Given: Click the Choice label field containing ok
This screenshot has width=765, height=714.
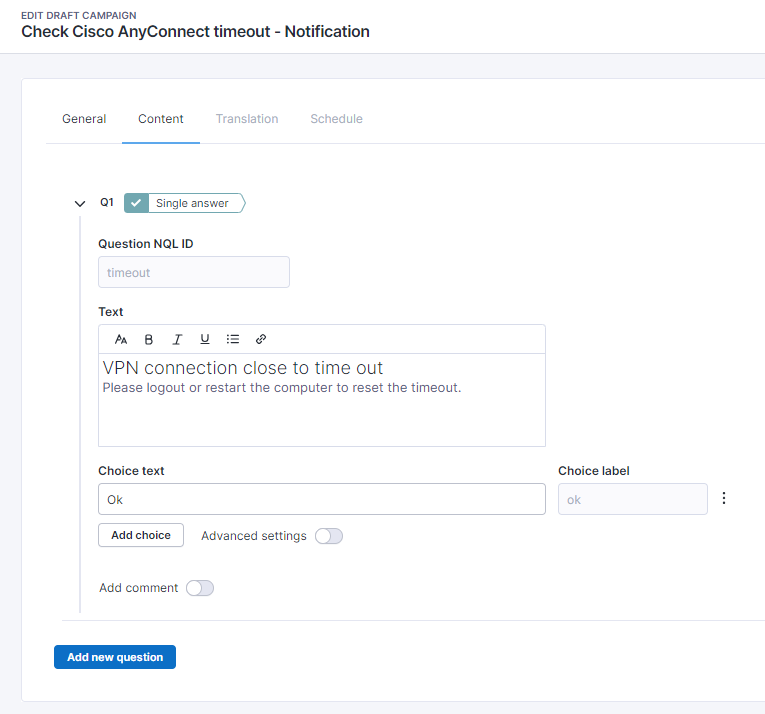Looking at the screenshot, I should (633, 499).
